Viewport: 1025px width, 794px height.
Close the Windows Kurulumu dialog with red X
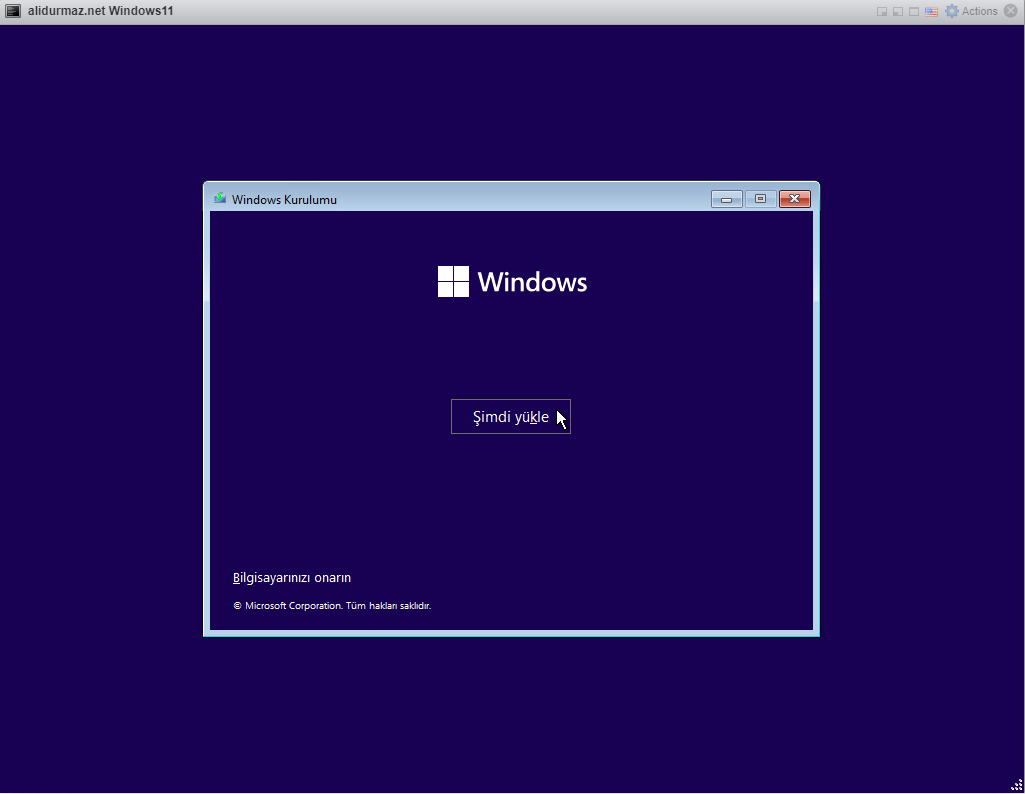[x=794, y=199]
